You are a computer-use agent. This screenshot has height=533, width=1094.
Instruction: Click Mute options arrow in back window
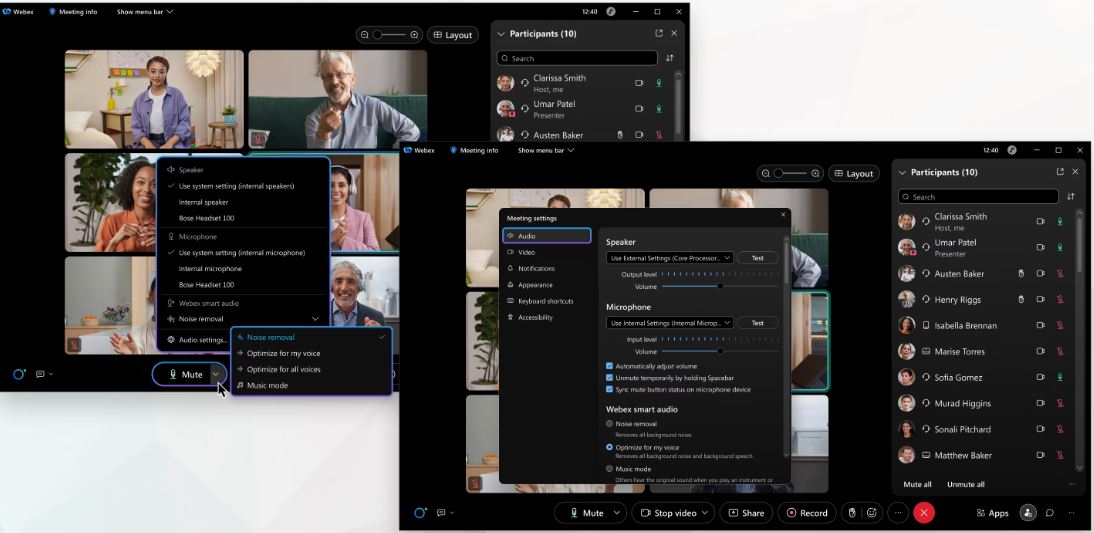pos(216,375)
